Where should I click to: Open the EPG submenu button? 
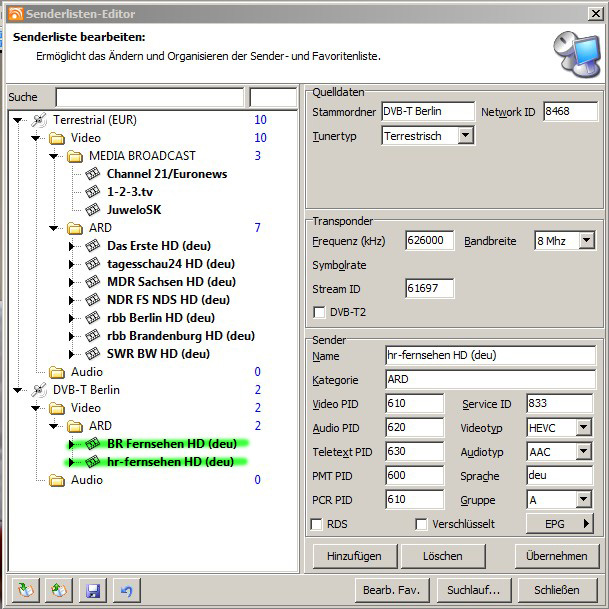[x=559, y=524]
